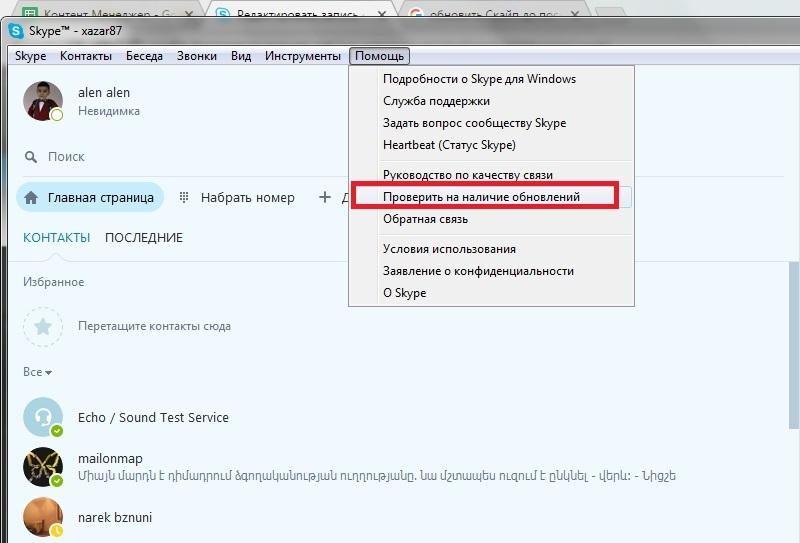
Task: Click the alen alen profile name
Action: (104, 93)
